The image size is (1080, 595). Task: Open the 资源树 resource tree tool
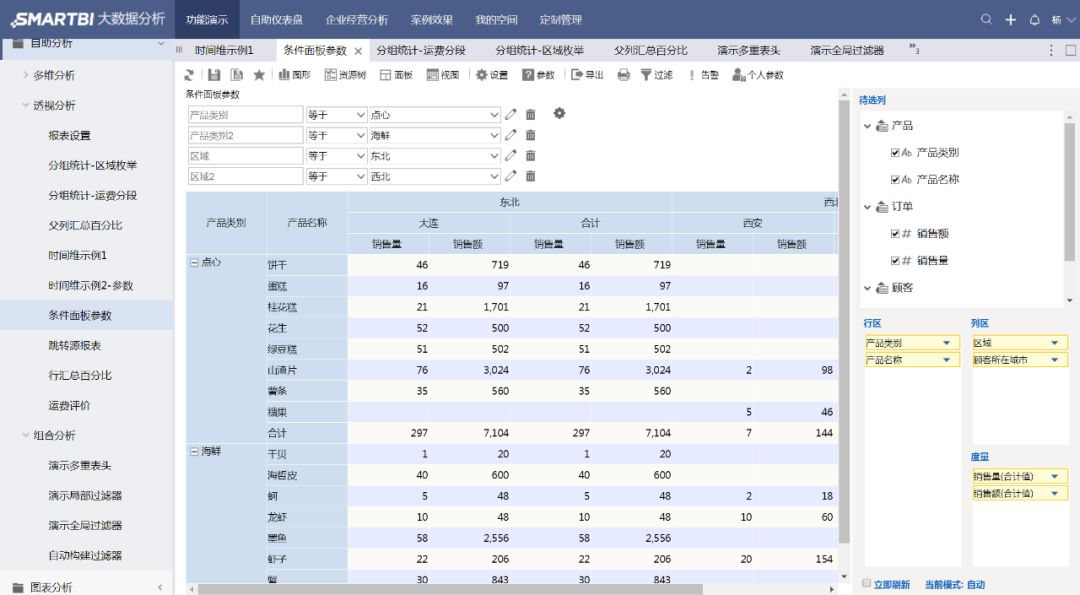point(345,75)
